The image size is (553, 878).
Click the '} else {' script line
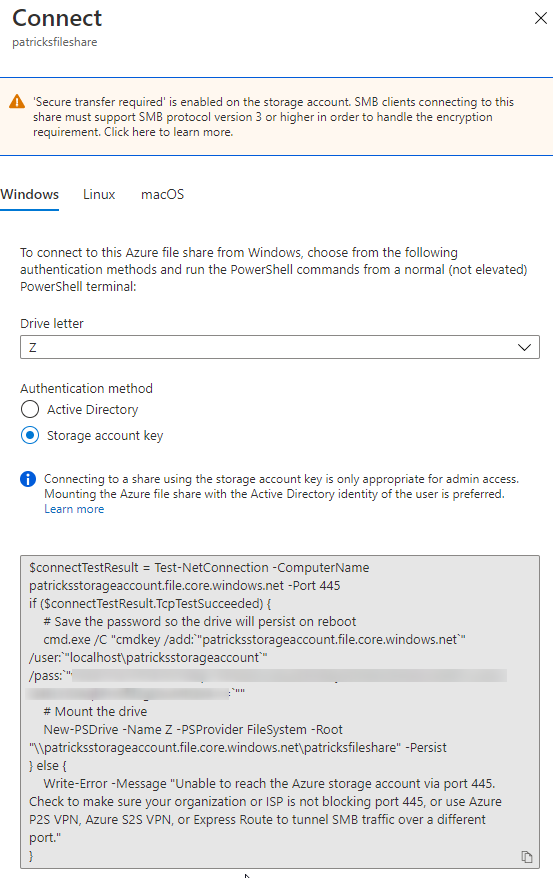click(48, 765)
